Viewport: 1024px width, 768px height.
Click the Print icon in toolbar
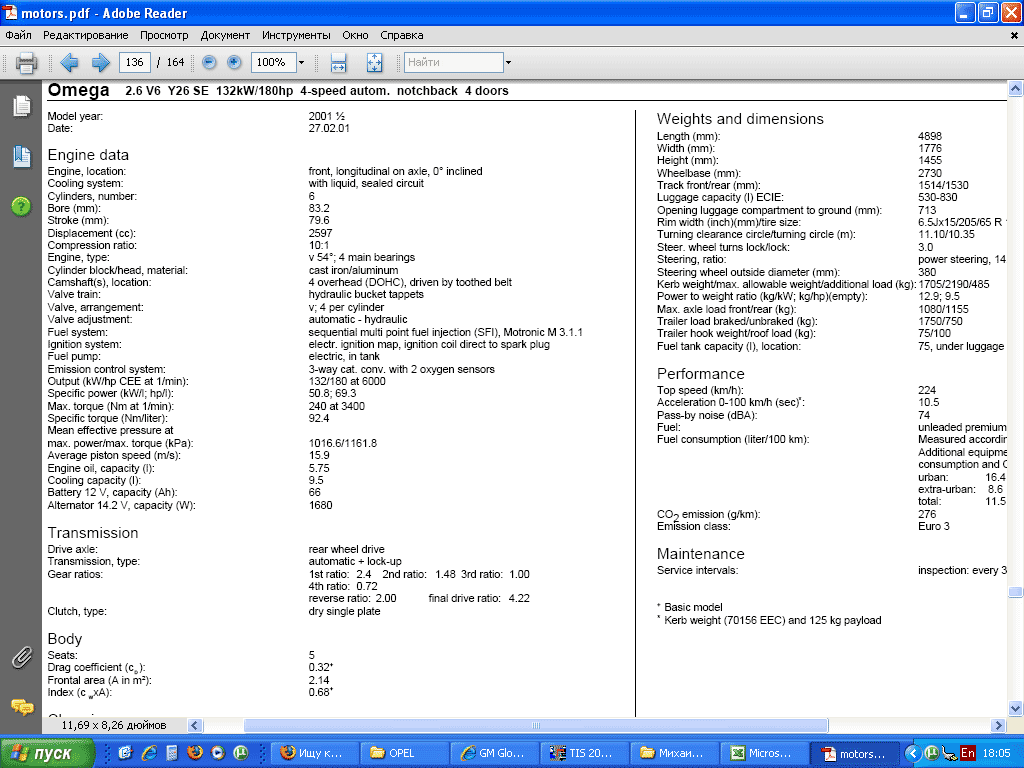(x=26, y=63)
